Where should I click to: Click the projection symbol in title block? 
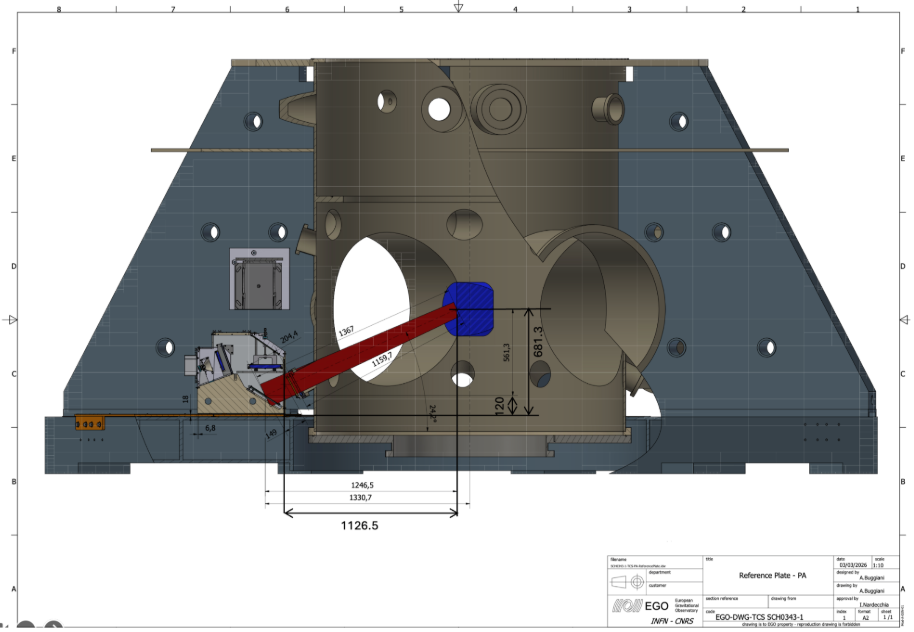coord(629,580)
